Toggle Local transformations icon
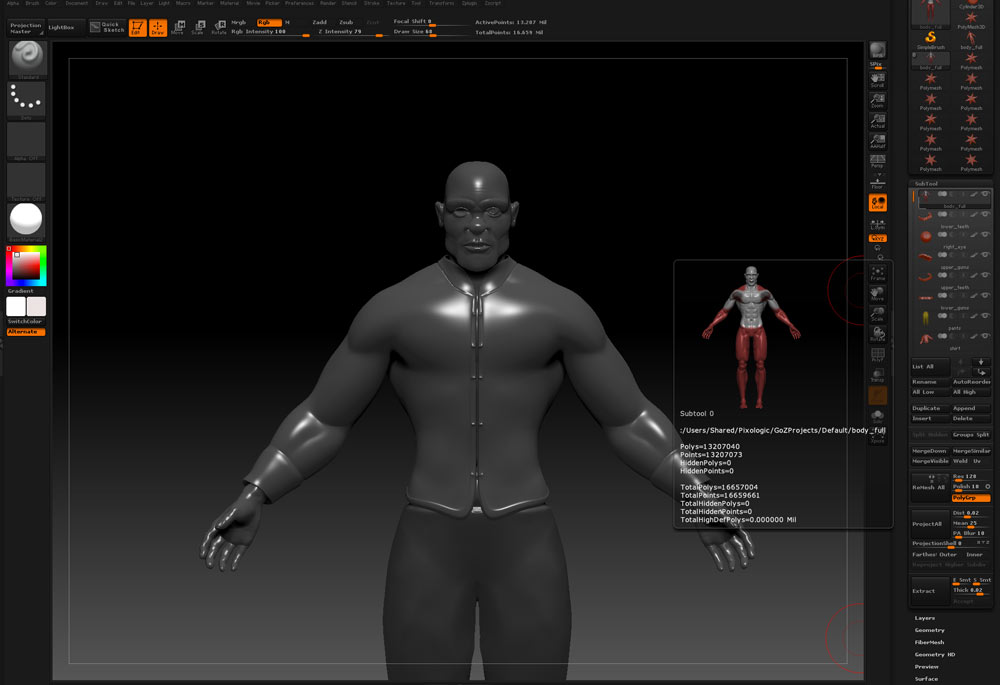1000x685 pixels. [878, 202]
